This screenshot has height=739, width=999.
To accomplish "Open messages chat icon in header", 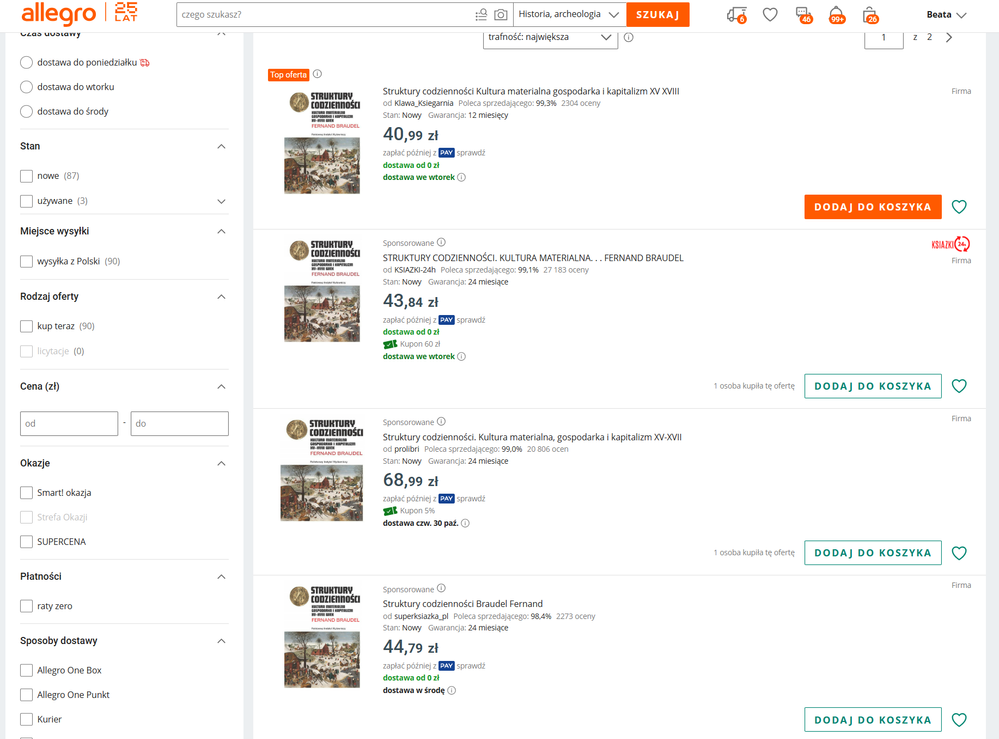I will click(803, 15).
